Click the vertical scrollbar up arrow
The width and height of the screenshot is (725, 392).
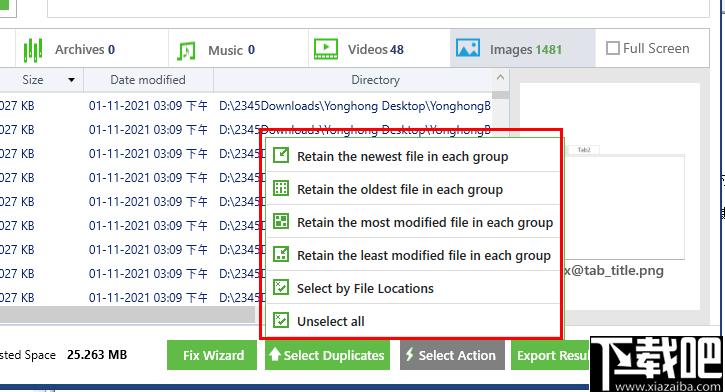pos(500,78)
